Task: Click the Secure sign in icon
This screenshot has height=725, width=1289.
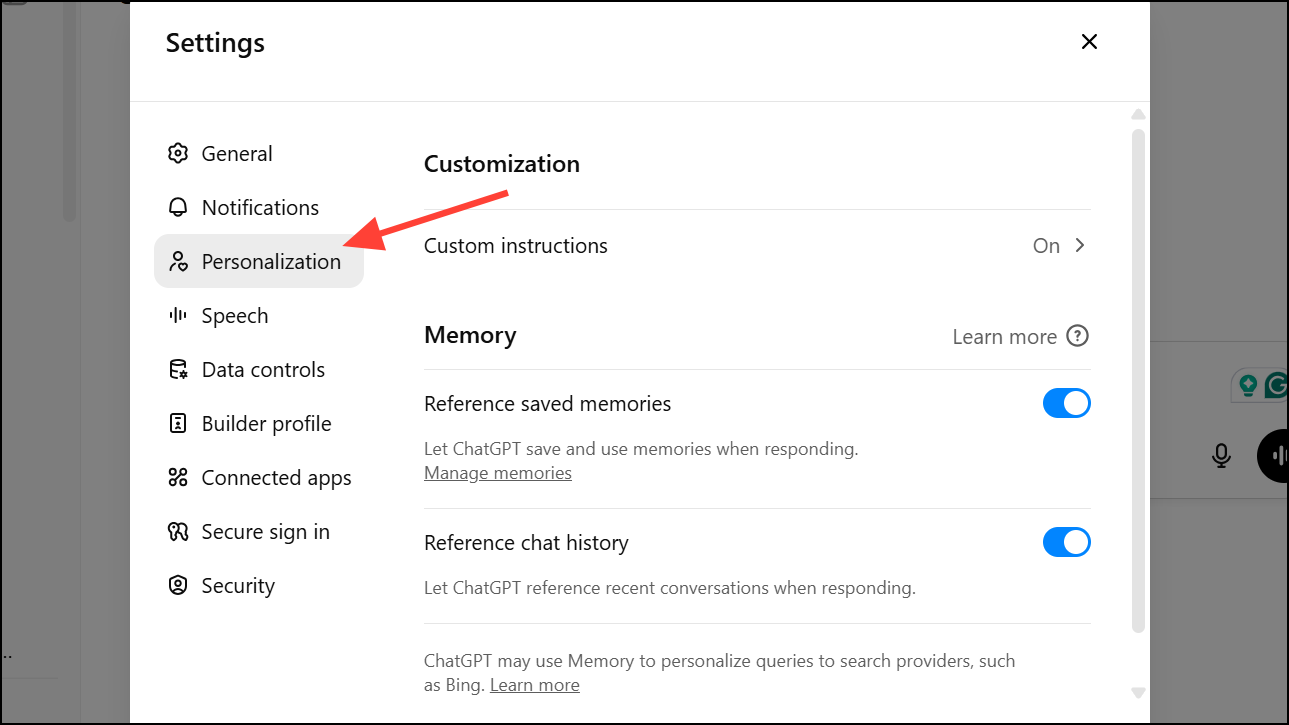Action: pos(178,532)
